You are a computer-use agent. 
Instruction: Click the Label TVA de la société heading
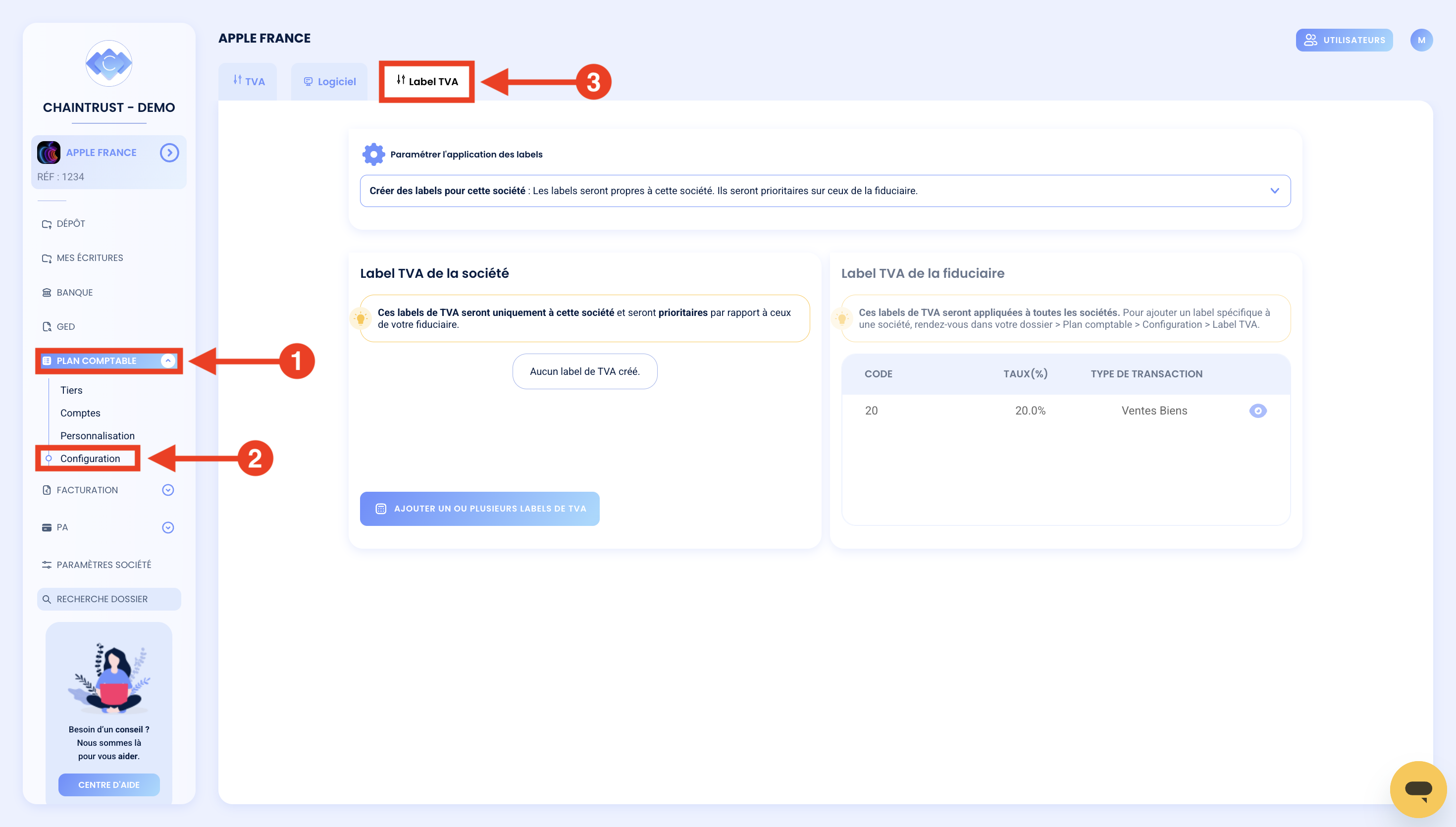pyautogui.click(x=434, y=273)
